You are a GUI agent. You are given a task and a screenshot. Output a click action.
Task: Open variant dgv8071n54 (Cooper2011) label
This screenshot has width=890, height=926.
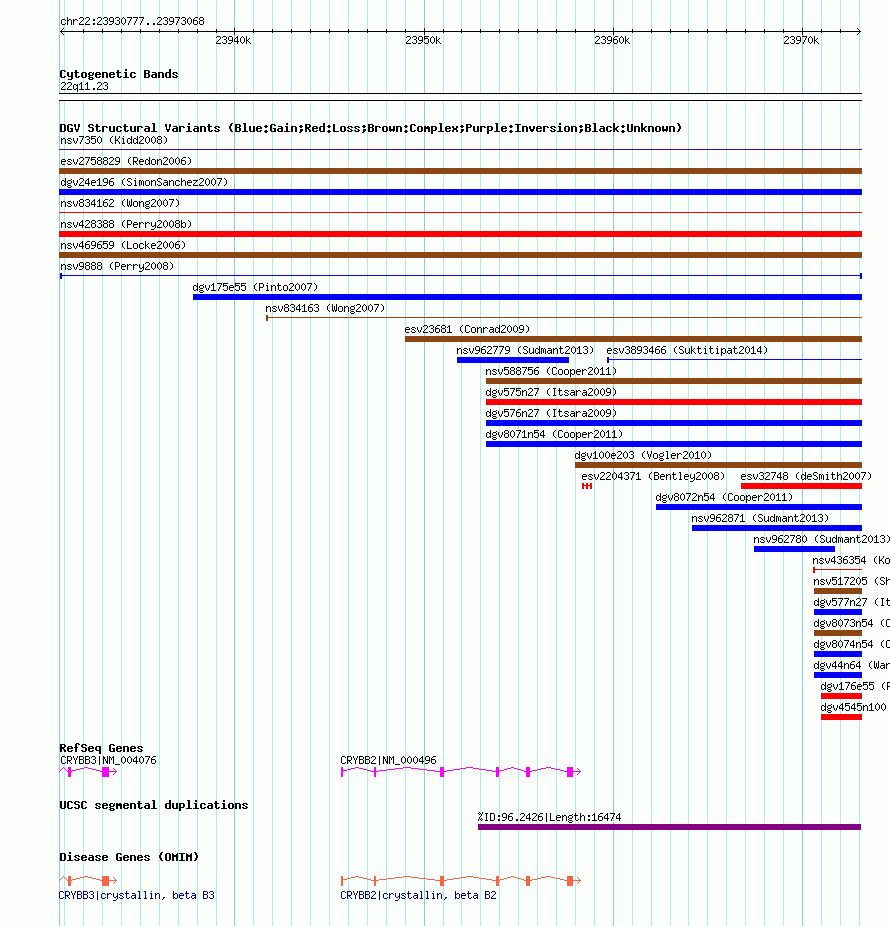(554, 434)
